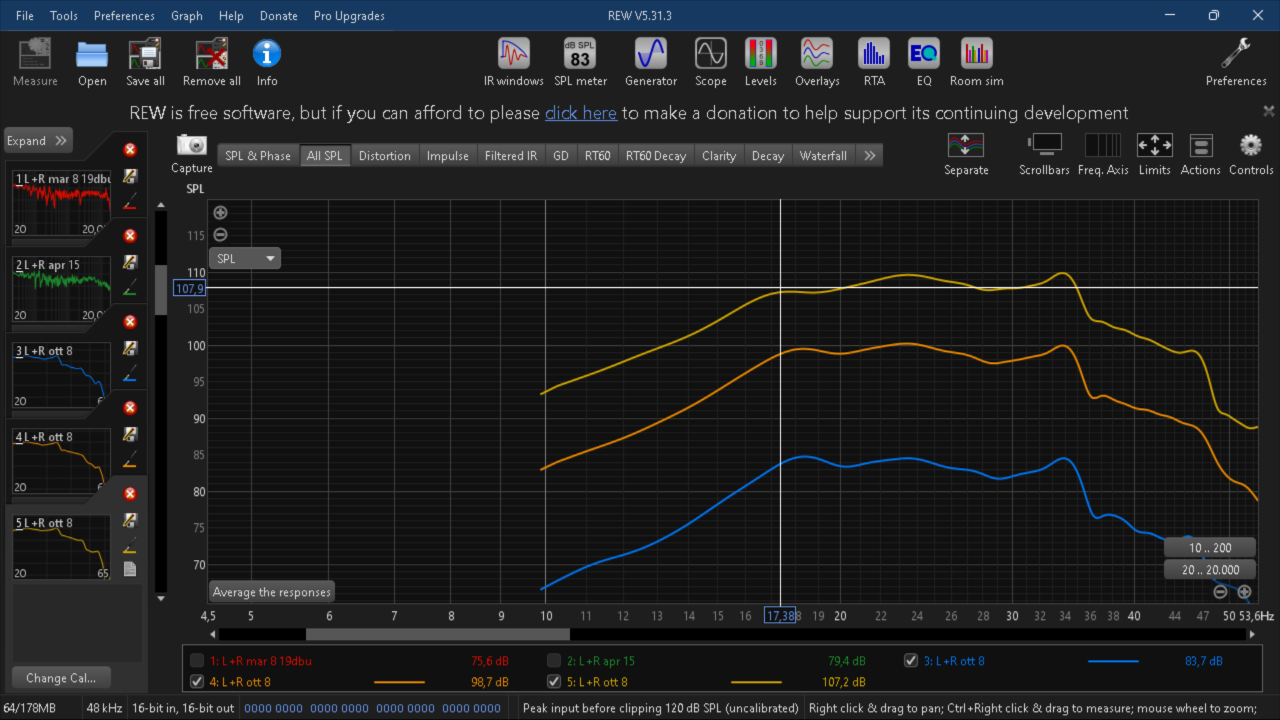Image resolution: width=1280 pixels, height=720 pixels.
Task: Open the Preferences menu
Action: 124,15
